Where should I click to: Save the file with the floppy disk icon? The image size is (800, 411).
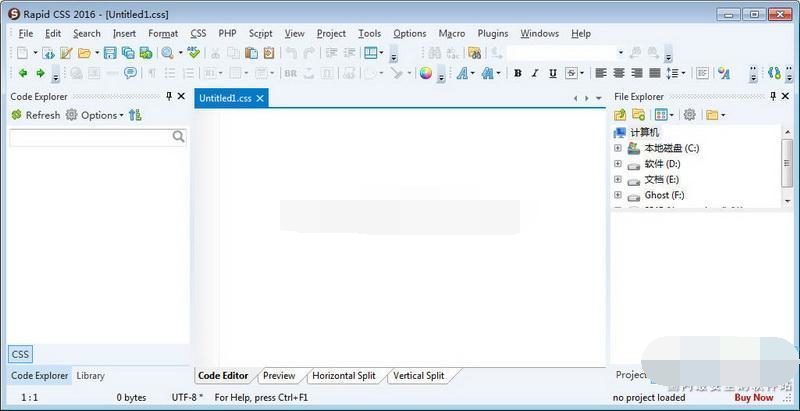pos(110,53)
